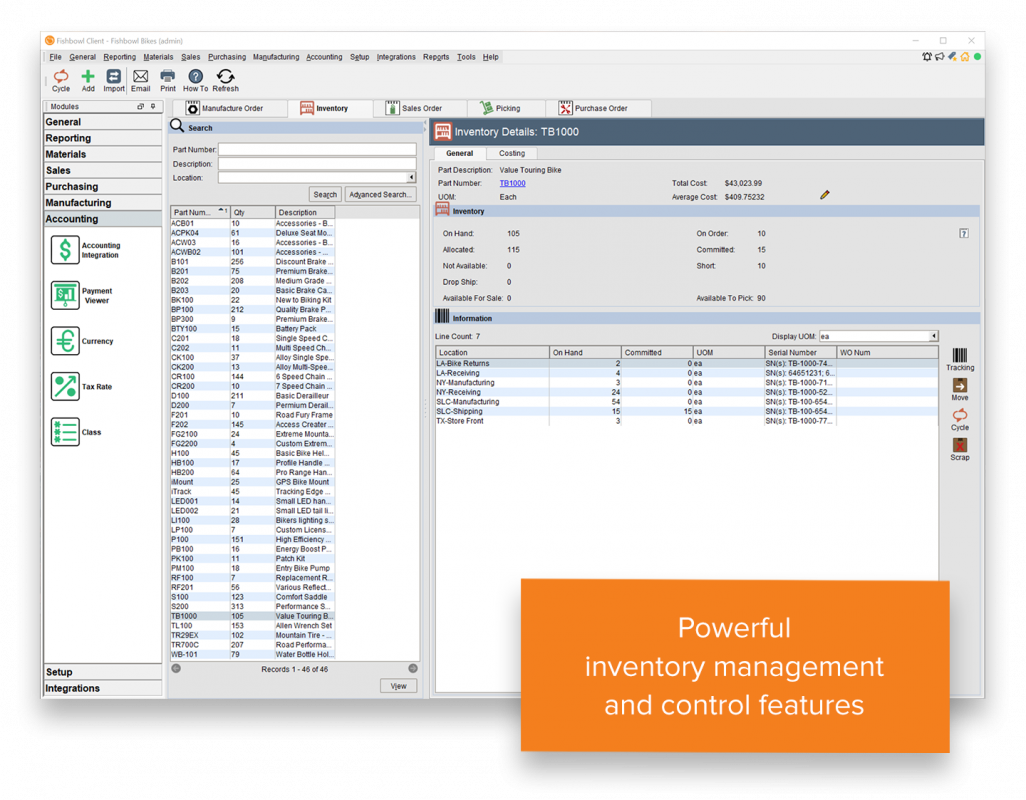The image size is (1026, 800).
Task: Click the Email envelope icon
Action: click(x=140, y=77)
